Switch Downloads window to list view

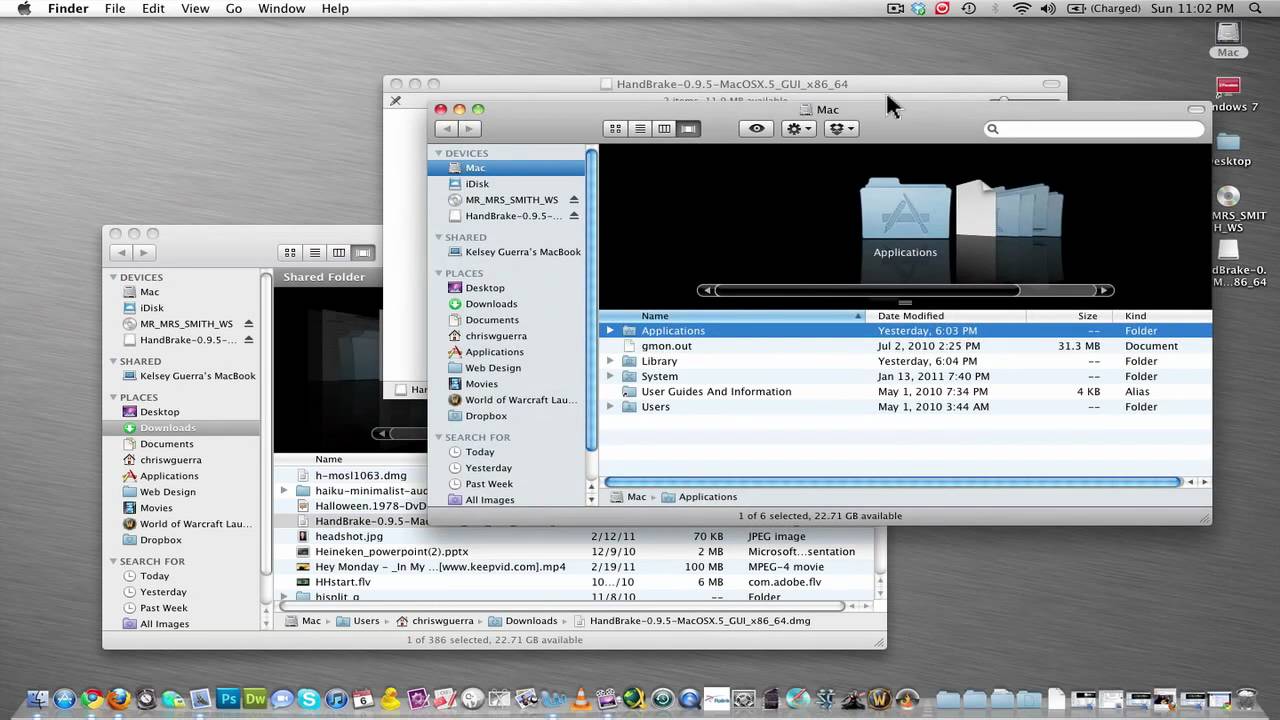(314, 253)
